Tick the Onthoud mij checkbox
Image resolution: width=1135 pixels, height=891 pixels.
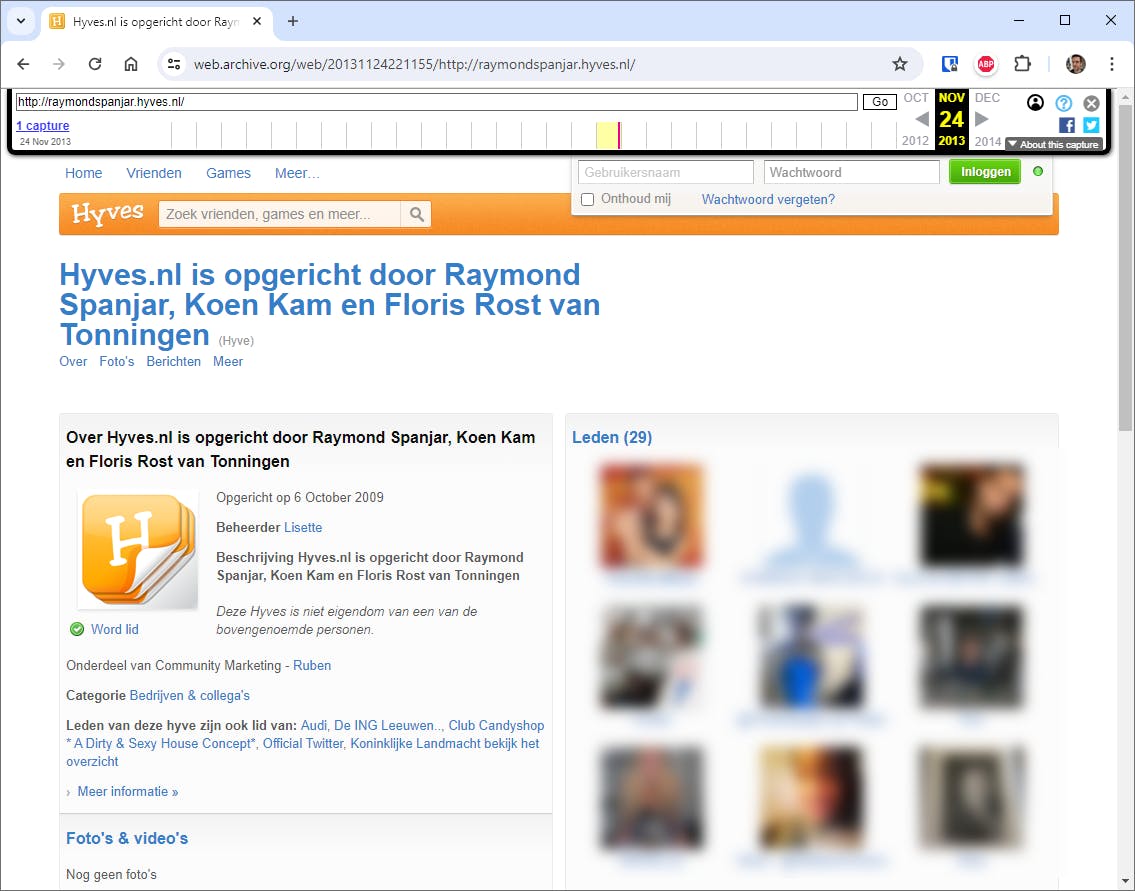coord(588,200)
